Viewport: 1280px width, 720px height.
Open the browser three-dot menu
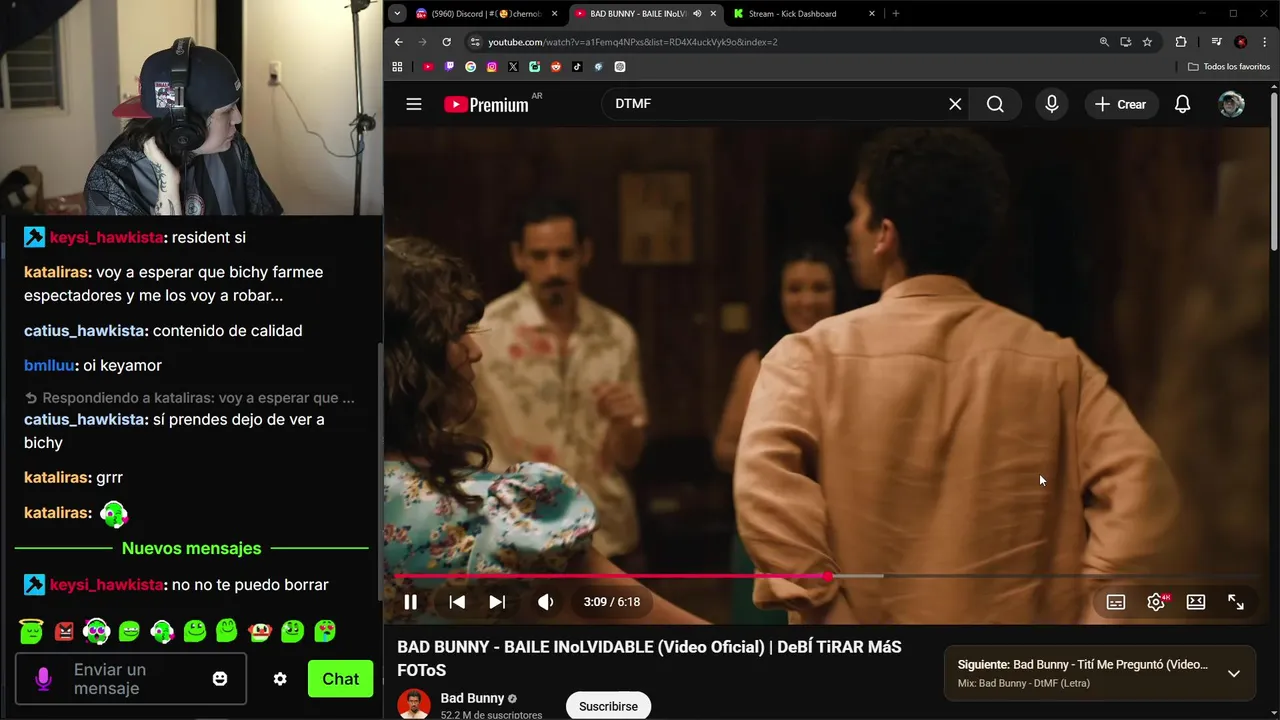pyautogui.click(x=1263, y=42)
